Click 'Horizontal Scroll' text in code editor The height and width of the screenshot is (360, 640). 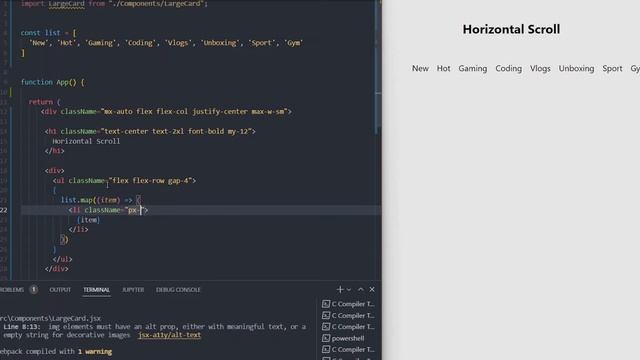86,141
